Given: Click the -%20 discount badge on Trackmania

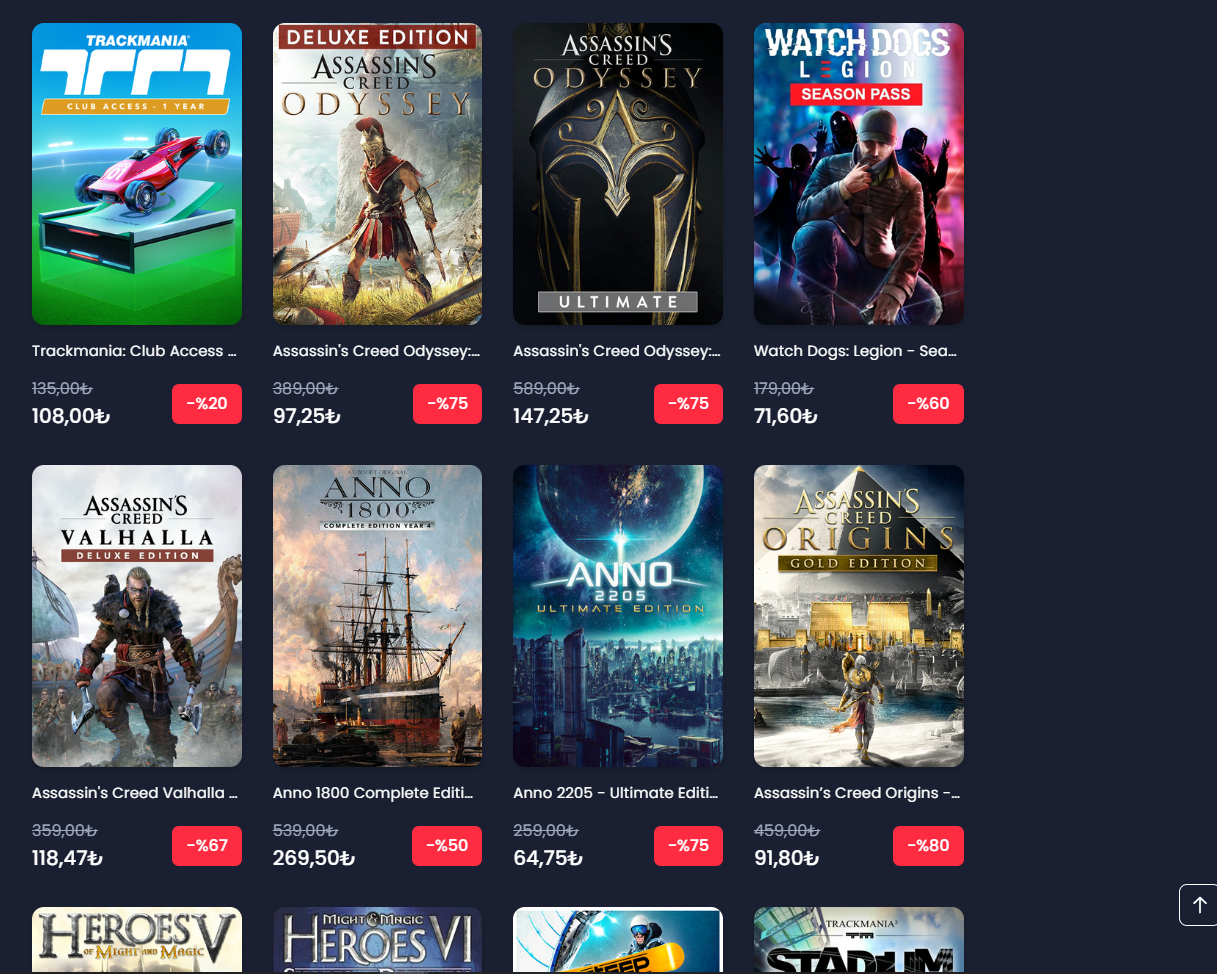Looking at the screenshot, I should [x=207, y=404].
